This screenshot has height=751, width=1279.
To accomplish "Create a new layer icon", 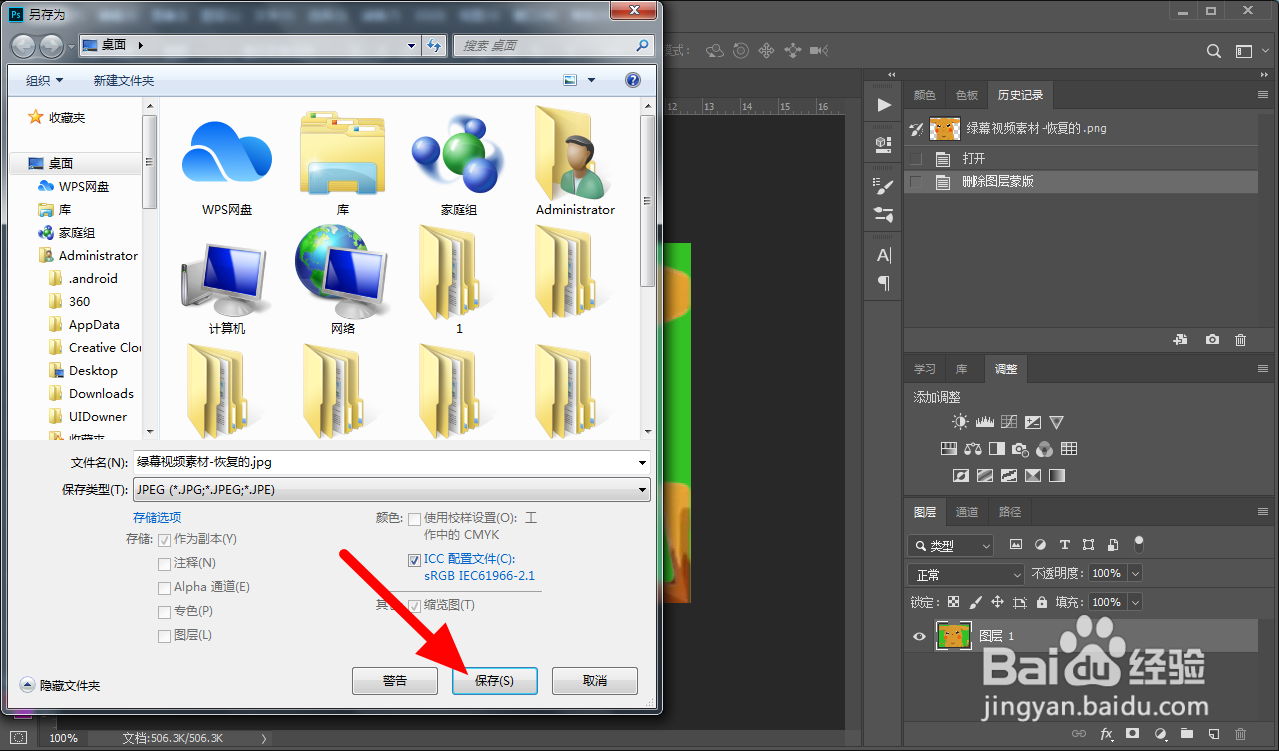I will pyautogui.click(x=1213, y=734).
